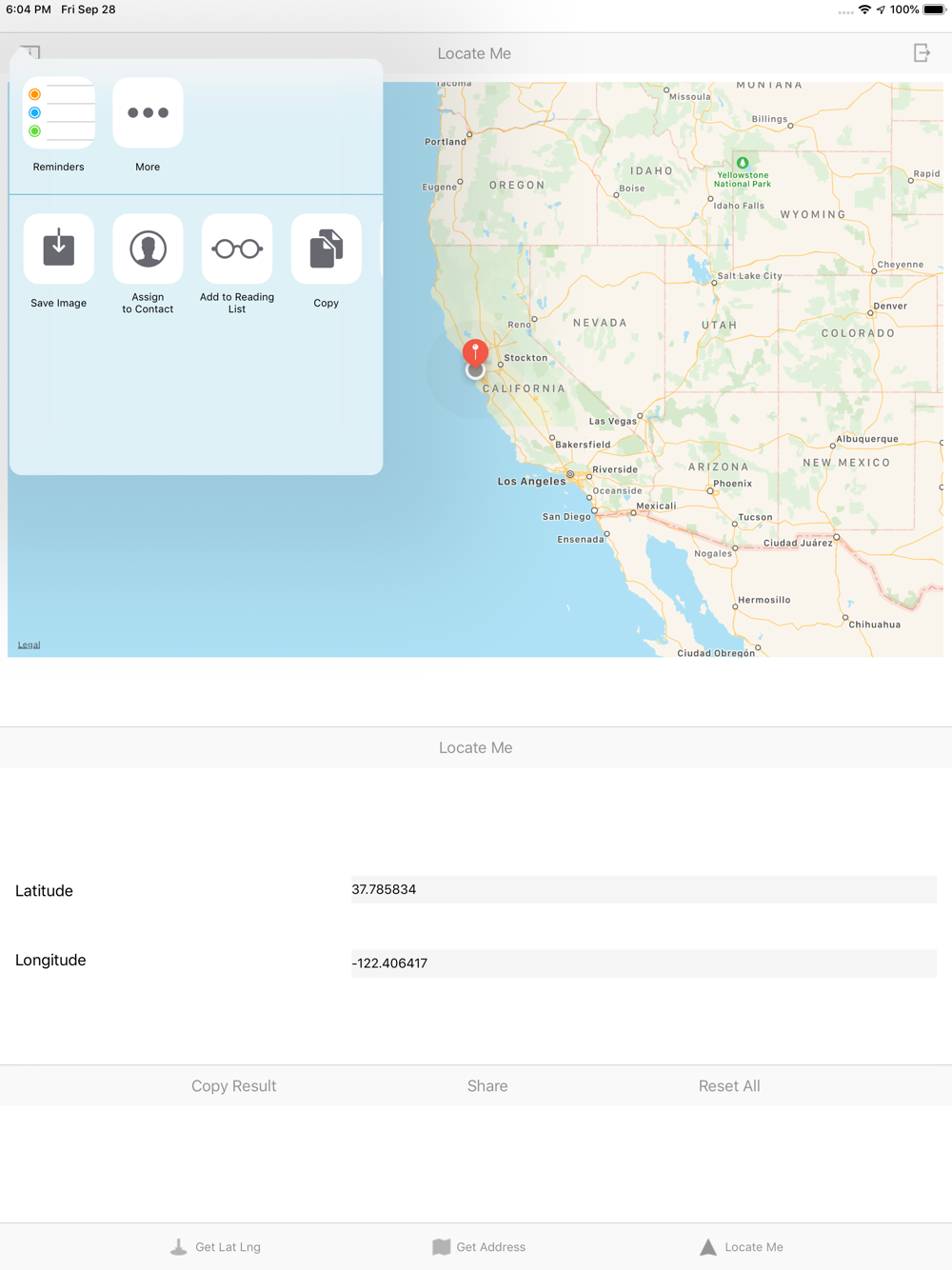The height and width of the screenshot is (1270, 952).
Task: Click the Longitude value field
Action: coord(644,962)
